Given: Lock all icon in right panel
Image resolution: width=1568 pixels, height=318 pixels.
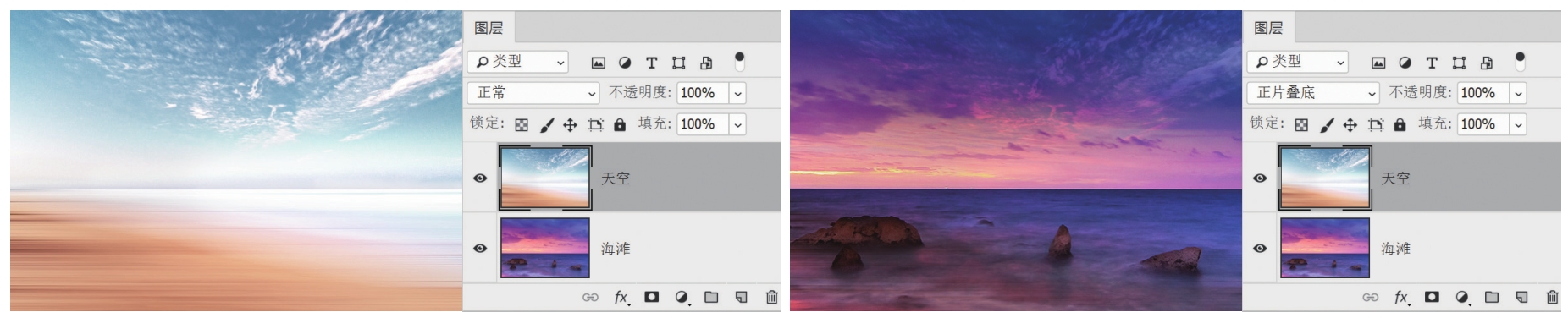Looking at the screenshot, I should [1400, 124].
